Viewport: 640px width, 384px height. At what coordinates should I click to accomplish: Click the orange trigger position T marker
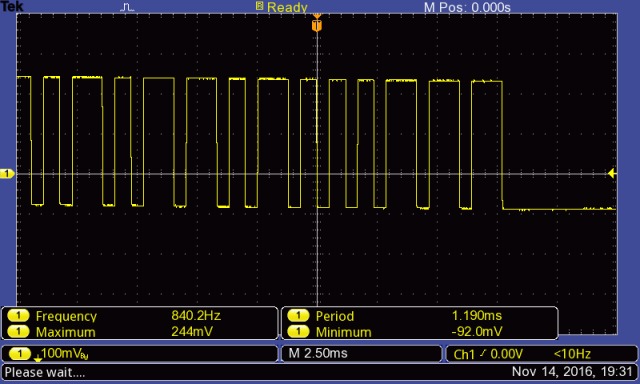pyautogui.click(x=317, y=25)
